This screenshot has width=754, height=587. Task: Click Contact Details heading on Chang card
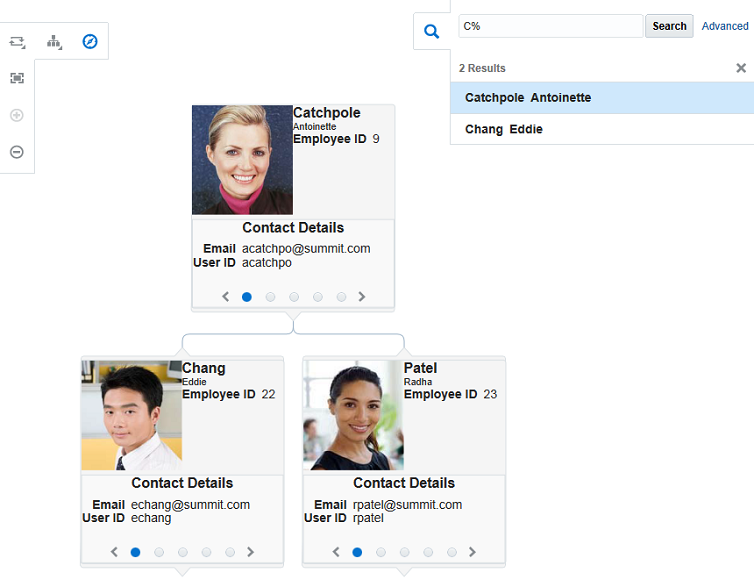click(x=182, y=483)
